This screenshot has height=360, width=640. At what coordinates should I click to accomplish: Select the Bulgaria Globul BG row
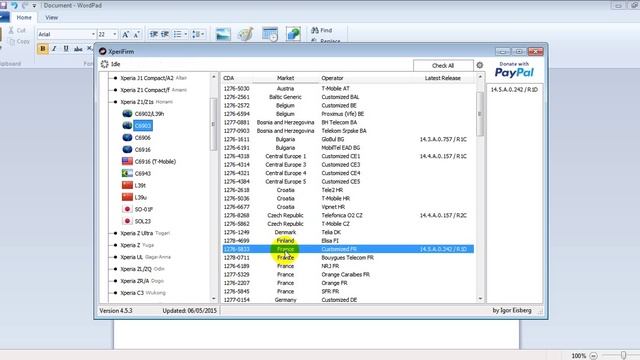[x=348, y=140]
